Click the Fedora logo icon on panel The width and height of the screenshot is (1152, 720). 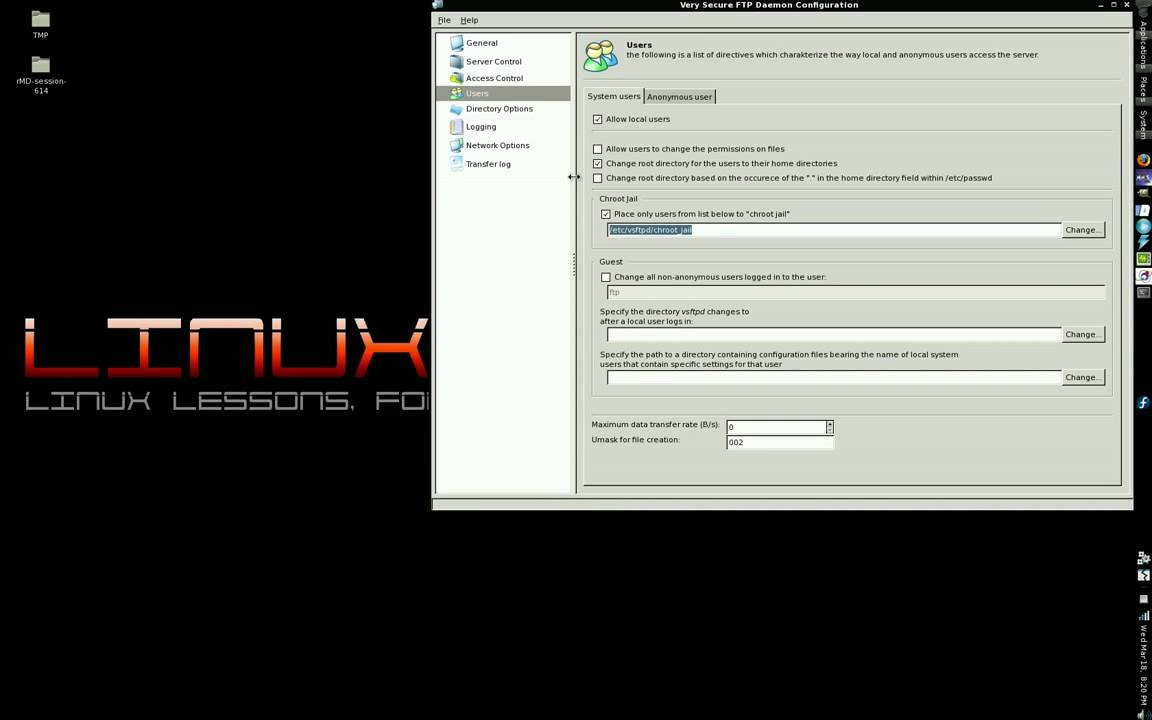[x=1143, y=403]
